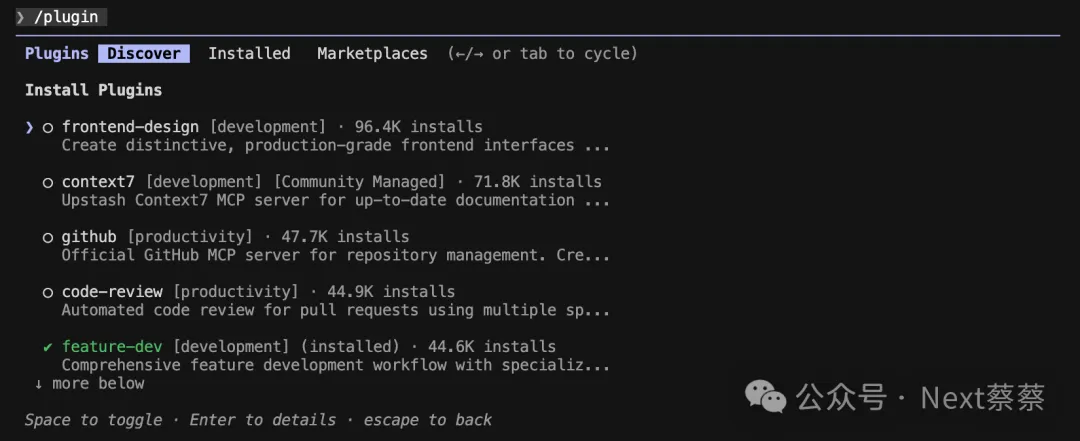This screenshot has width=1080, height=441.
Task: Click the Plugins label in tab bar
Action: [57, 54]
